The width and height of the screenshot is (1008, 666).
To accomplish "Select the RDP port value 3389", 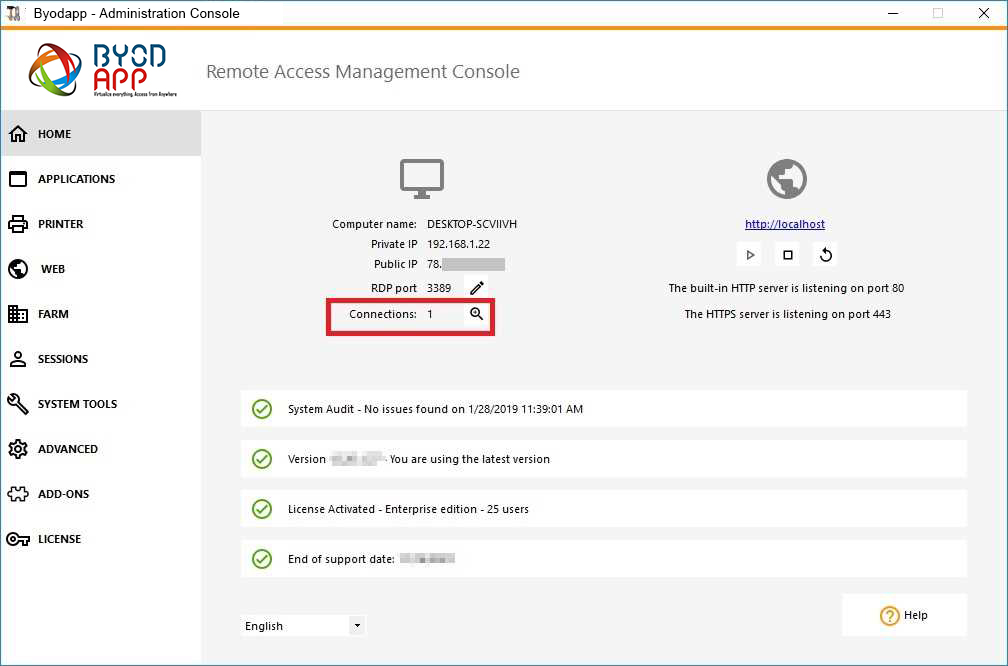I will click(x=439, y=288).
